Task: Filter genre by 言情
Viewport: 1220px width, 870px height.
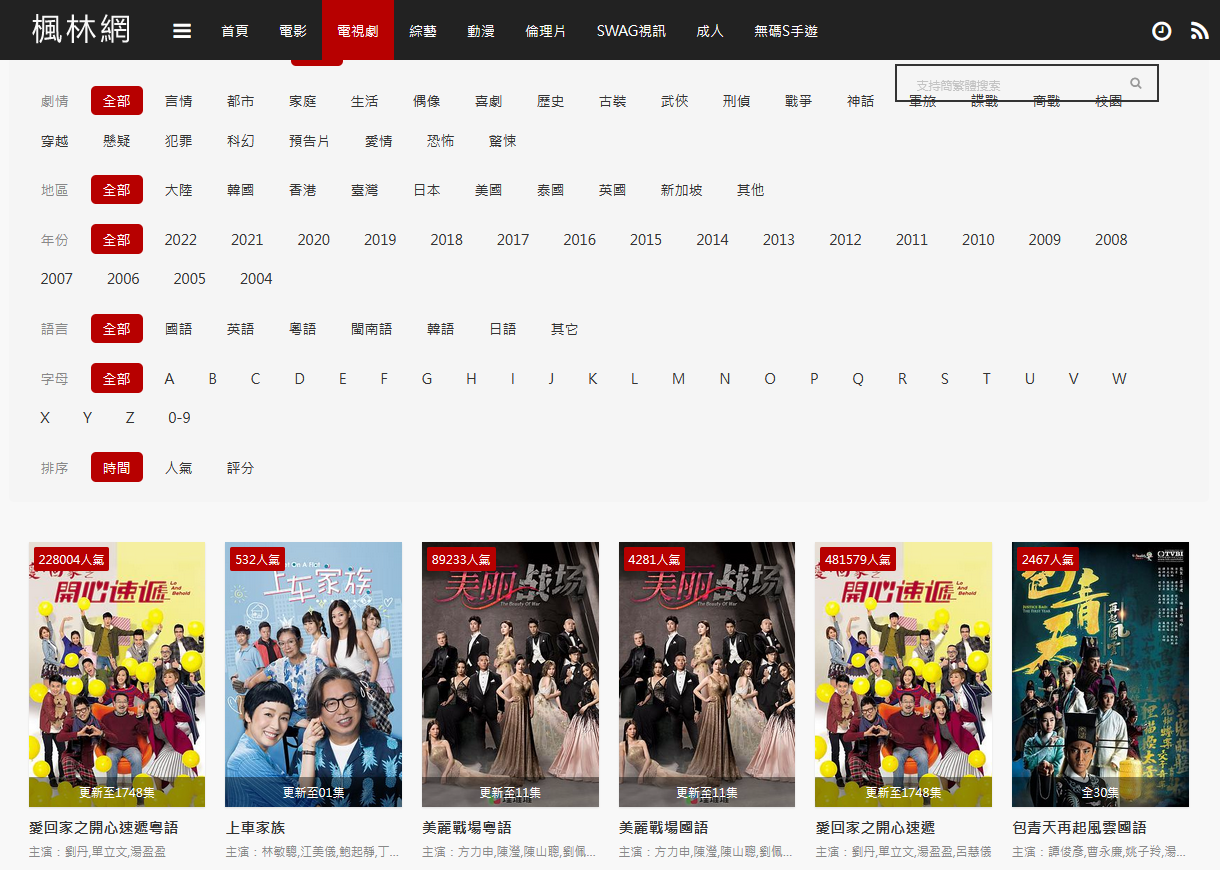Action: (179, 101)
